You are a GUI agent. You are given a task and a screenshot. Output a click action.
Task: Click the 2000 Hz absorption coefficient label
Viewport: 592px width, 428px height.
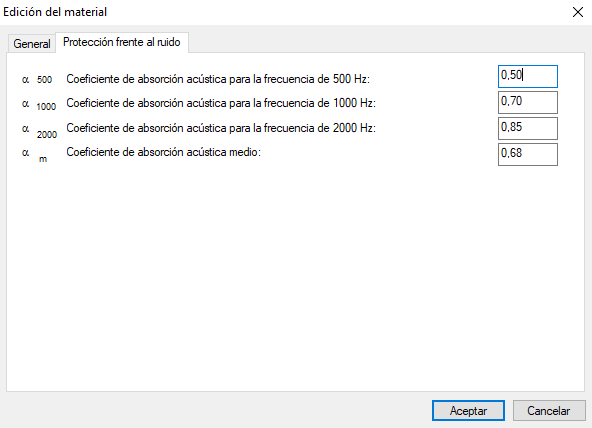[221, 128]
